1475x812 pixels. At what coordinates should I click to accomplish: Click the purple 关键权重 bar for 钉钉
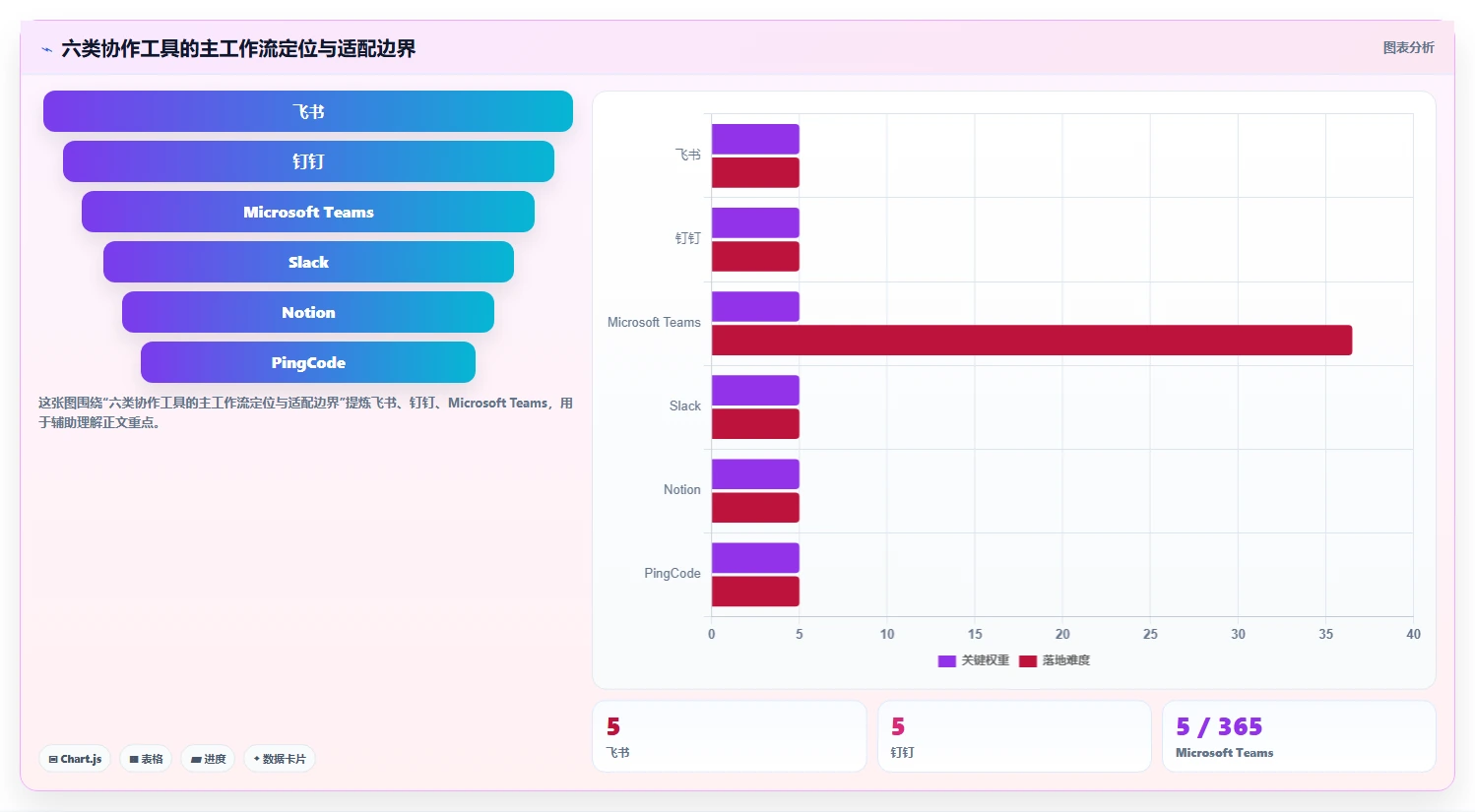(x=755, y=222)
